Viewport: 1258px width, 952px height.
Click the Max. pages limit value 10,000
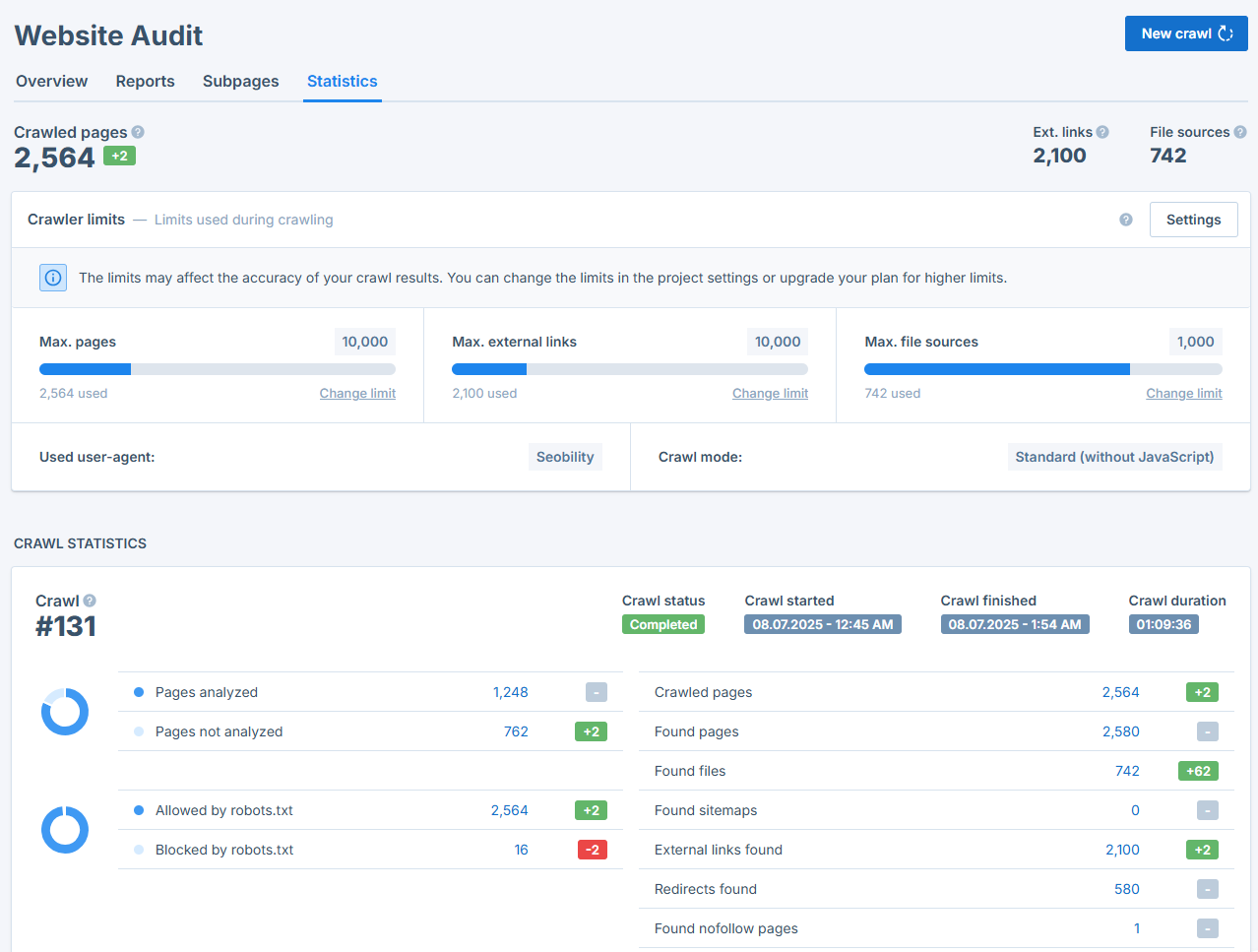coord(365,342)
